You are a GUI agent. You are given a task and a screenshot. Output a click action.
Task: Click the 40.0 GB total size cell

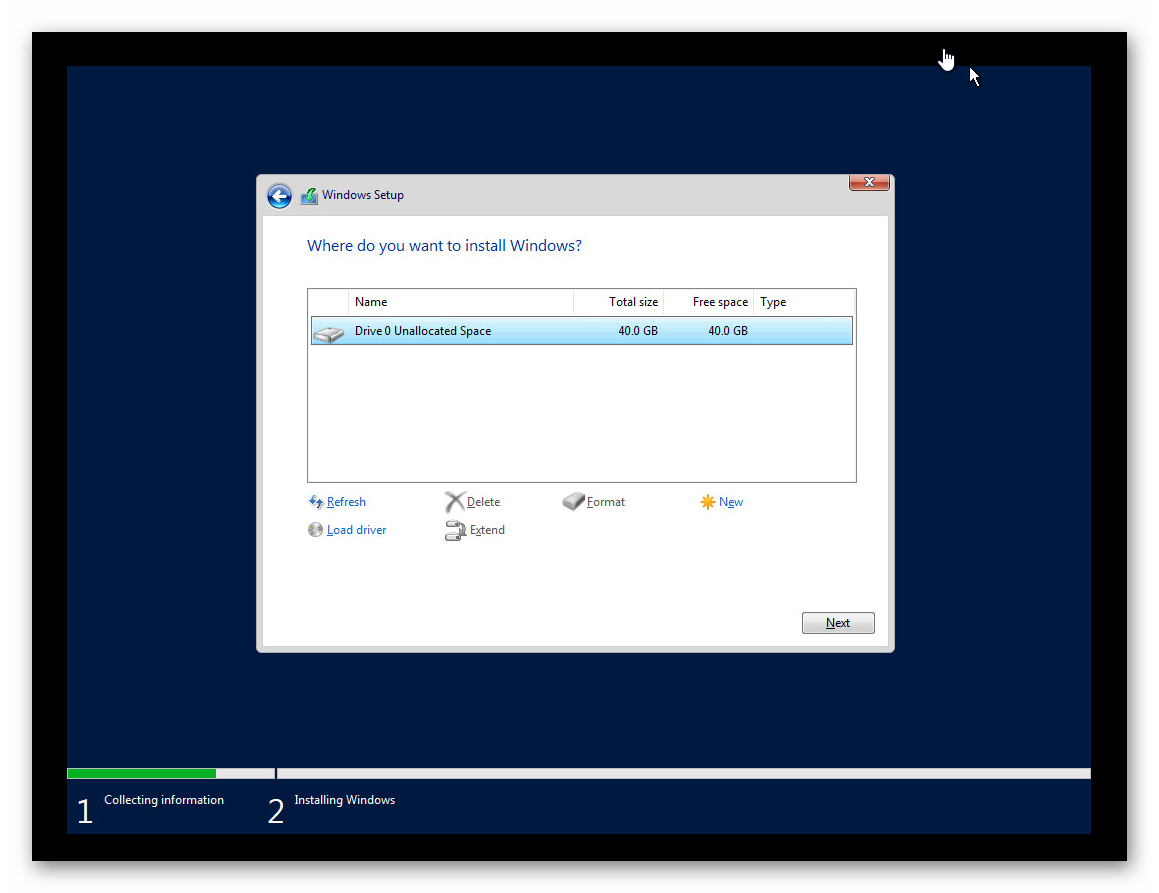(x=638, y=330)
